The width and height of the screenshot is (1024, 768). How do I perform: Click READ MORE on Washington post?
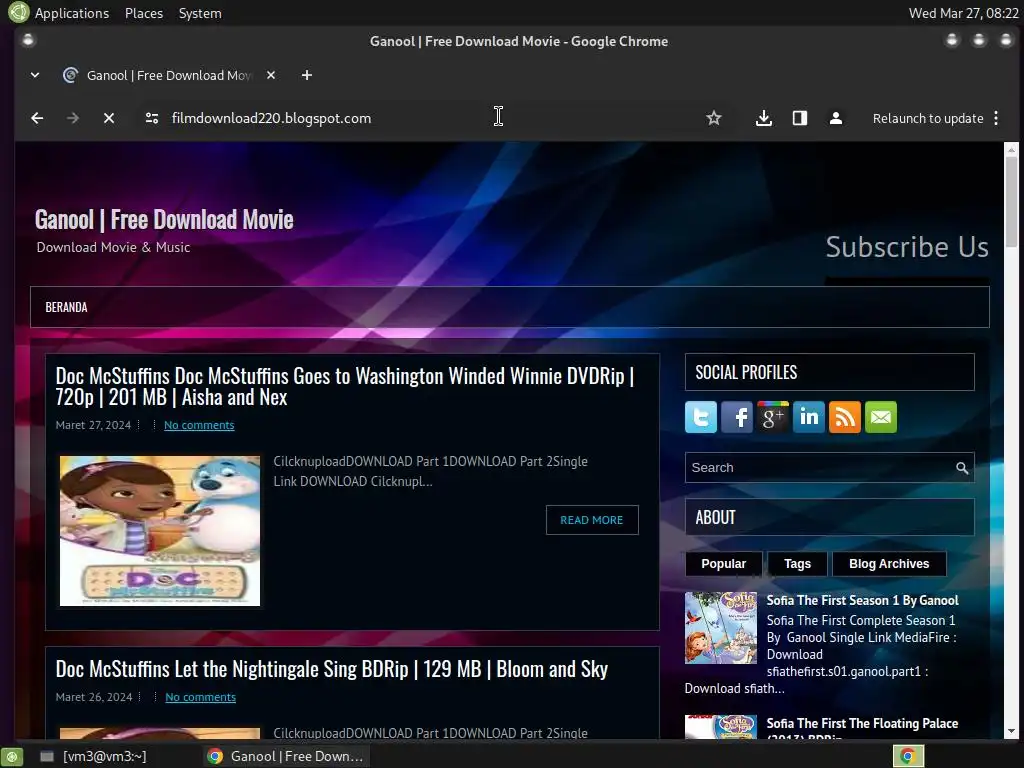coord(592,520)
